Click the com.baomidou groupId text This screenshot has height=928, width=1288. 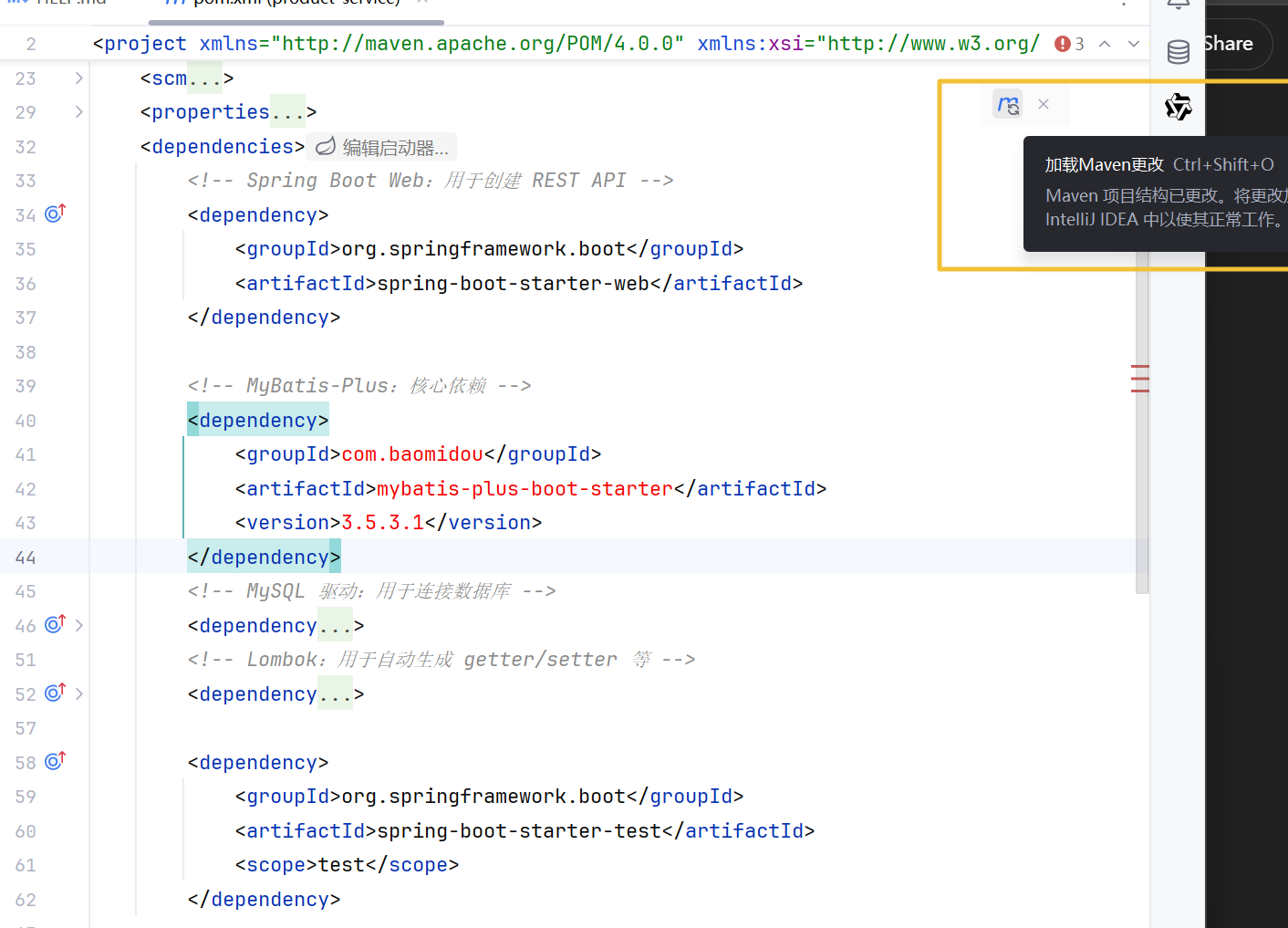412,454
